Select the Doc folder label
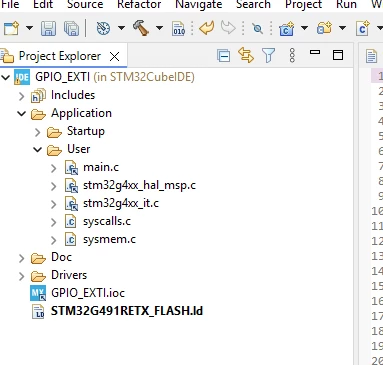The height and width of the screenshot is (365, 383). point(61,257)
